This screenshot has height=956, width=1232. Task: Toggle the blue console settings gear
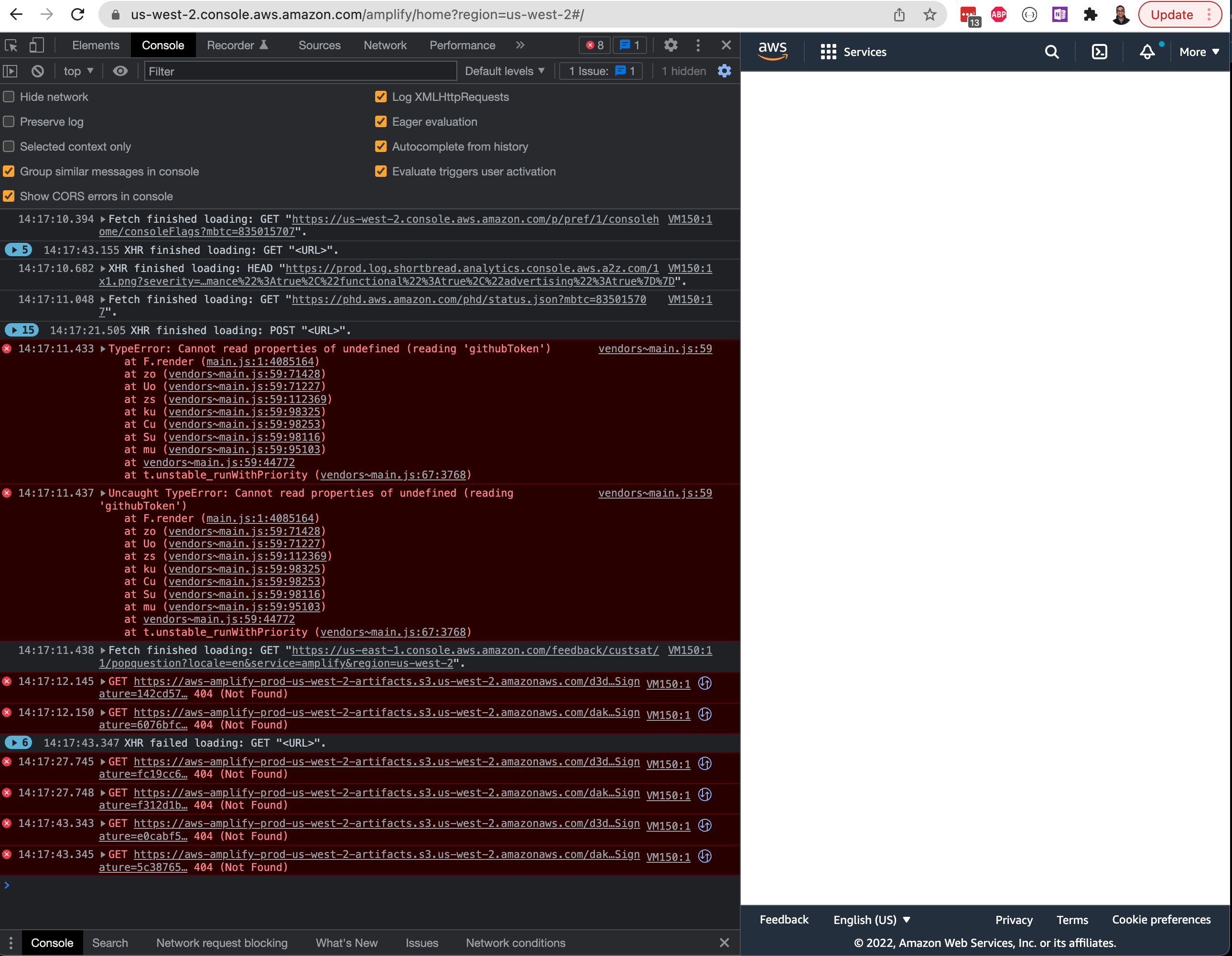pos(724,71)
